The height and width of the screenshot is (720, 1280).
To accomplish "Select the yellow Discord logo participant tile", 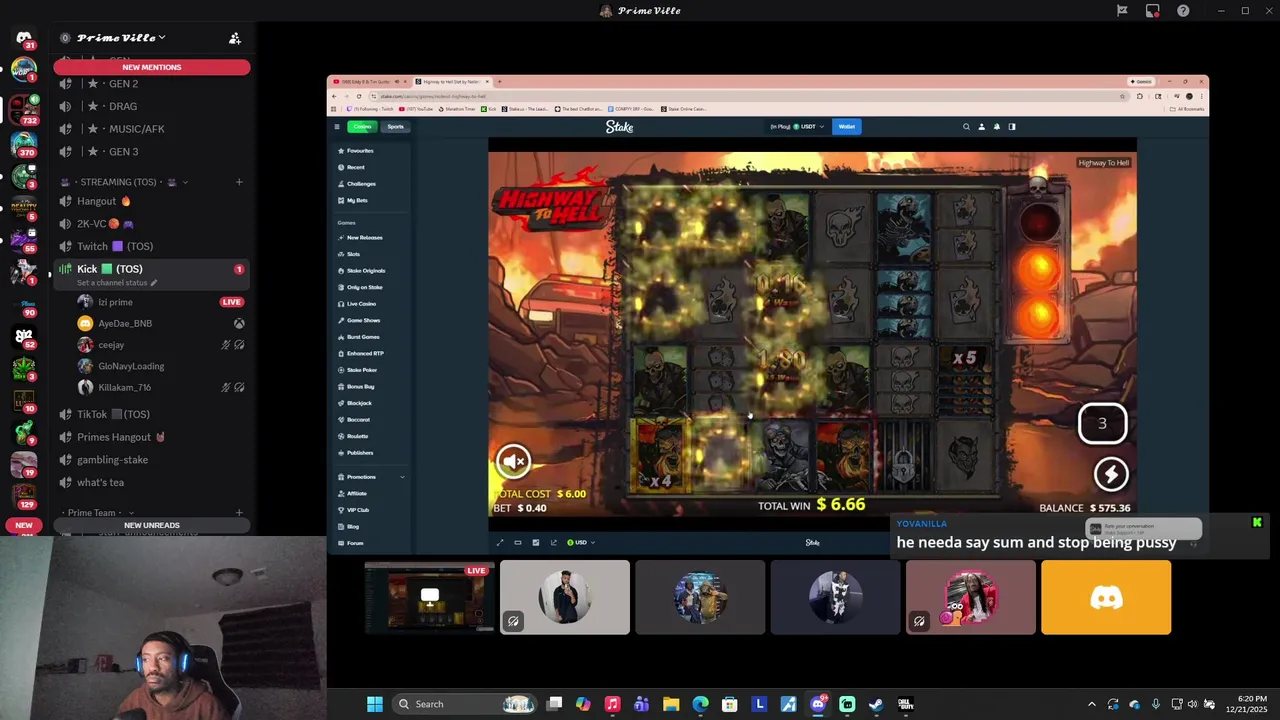I will coord(1106,597).
